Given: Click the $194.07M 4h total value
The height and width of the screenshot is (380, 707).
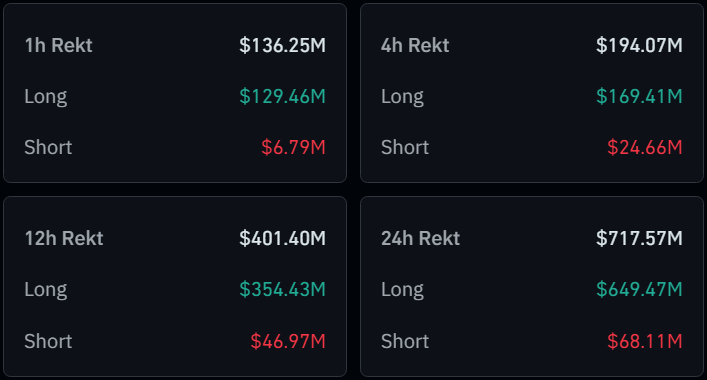Looking at the screenshot, I should [639, 45].
